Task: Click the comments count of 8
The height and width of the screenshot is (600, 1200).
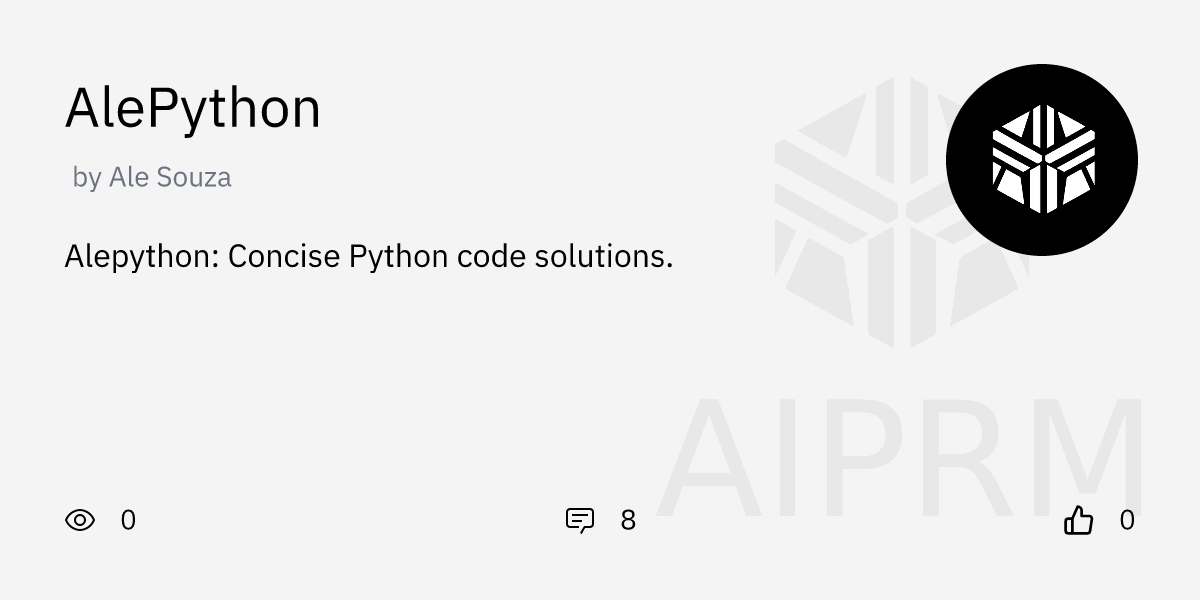Action: [628, 520]
